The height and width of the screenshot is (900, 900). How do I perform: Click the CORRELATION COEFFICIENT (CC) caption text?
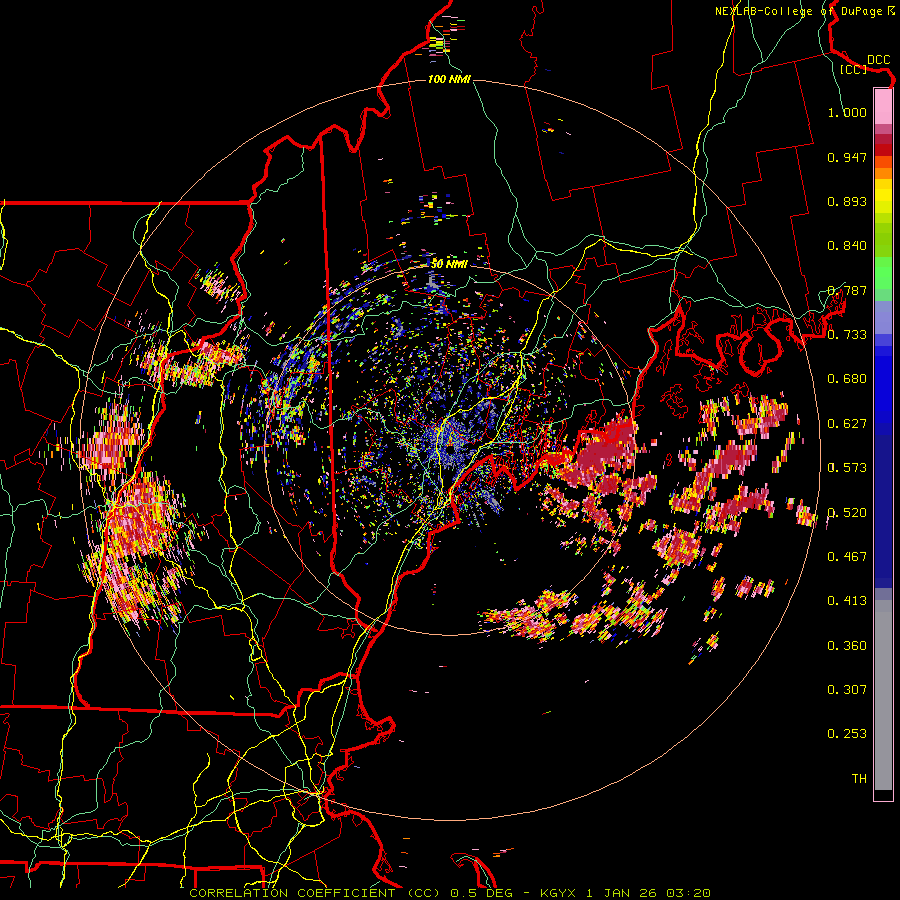click(x=314, y=893)
